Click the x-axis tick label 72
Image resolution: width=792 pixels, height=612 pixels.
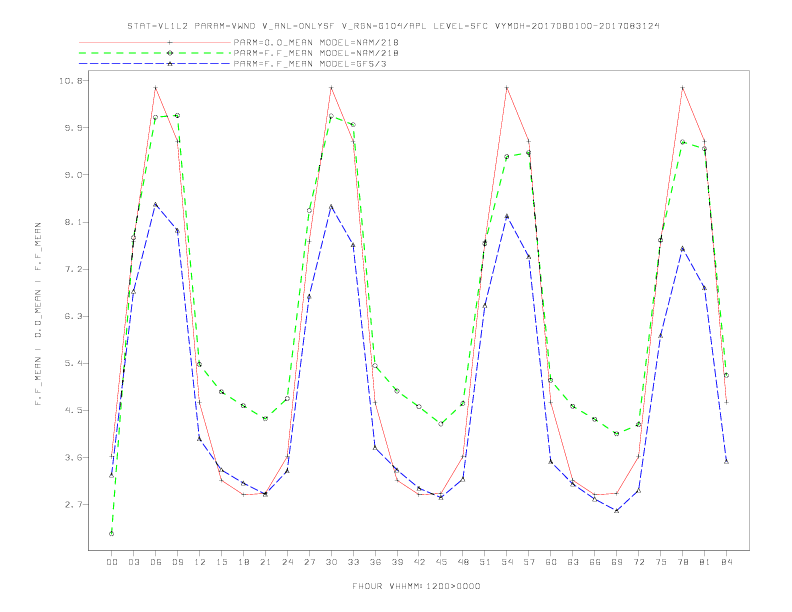(638, 562)
